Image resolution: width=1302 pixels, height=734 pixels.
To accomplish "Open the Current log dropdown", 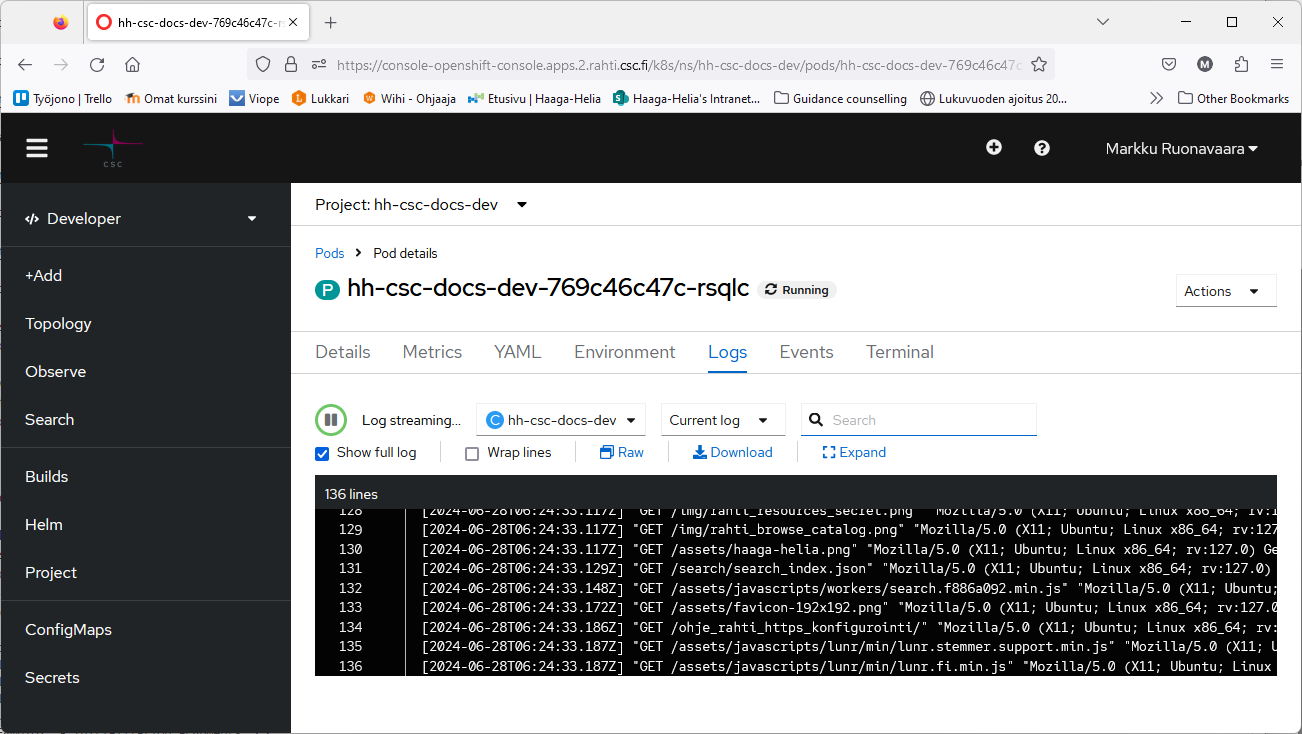I will coord(722,420).
